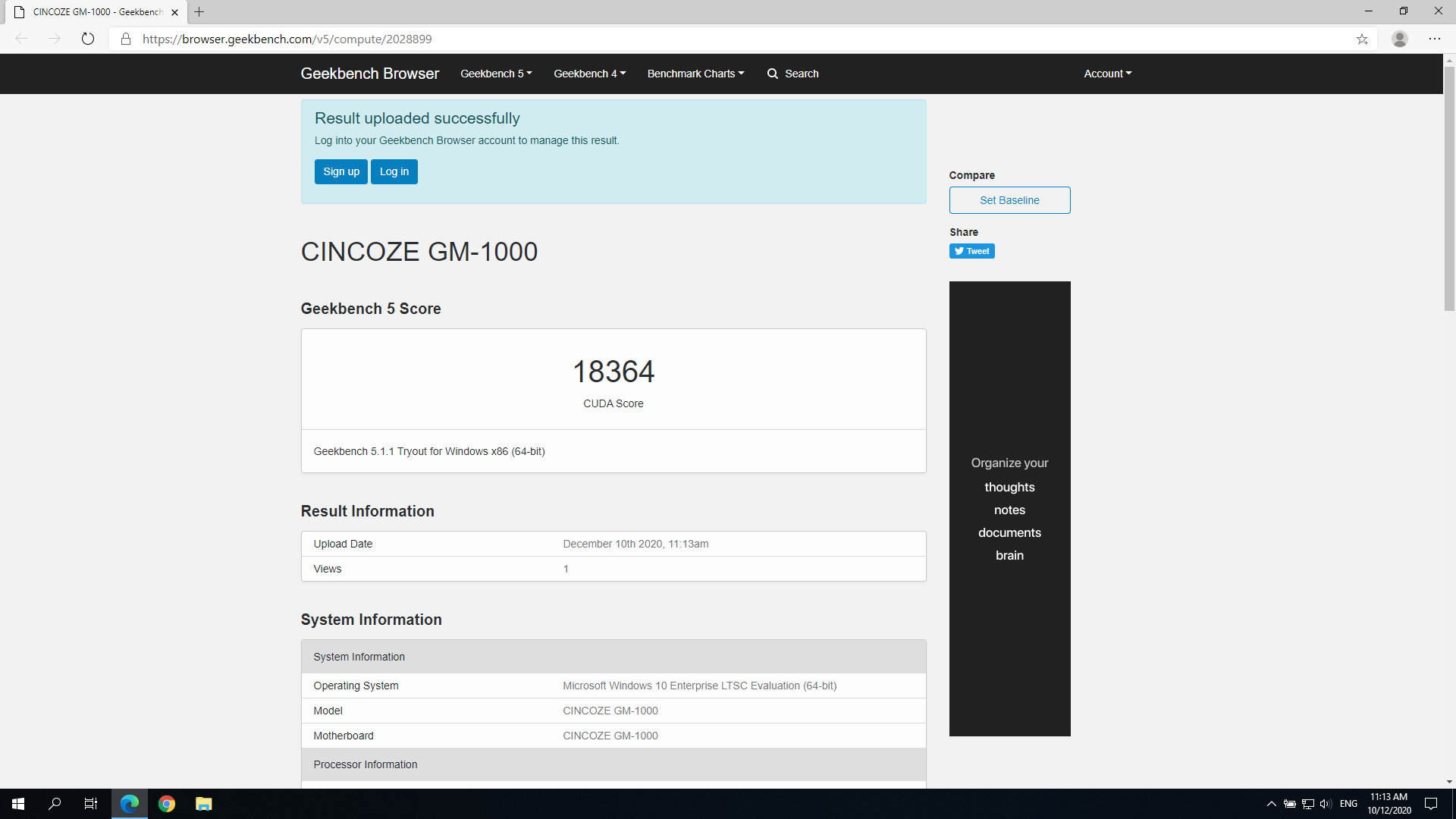Viewport: 1456px width, 819px height.
Task: Launch Google Chrome from taskbar
Action: pos(167,804)
